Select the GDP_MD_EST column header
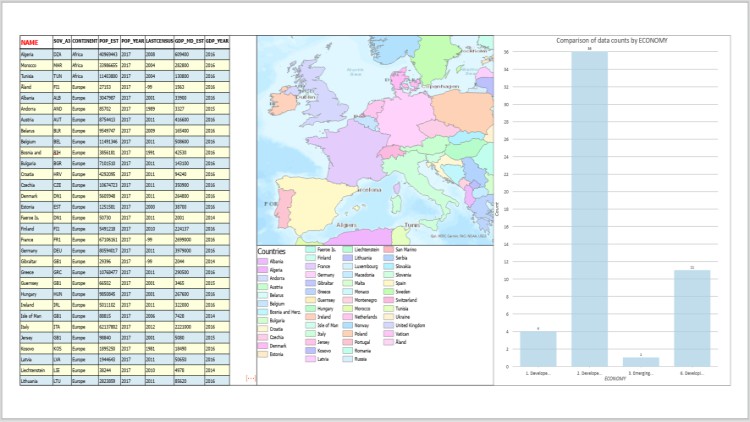This screenshot has width=750, height=422. tap(189, 42)
